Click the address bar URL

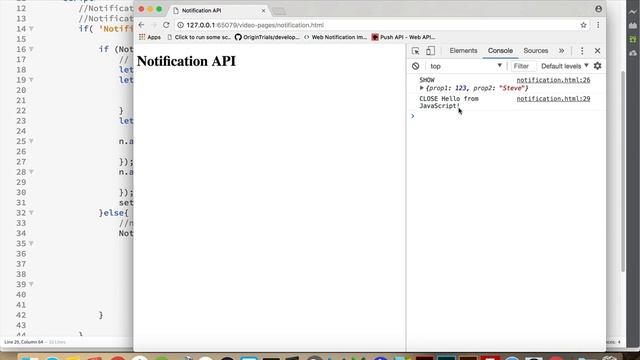click(x=255, y=25)
